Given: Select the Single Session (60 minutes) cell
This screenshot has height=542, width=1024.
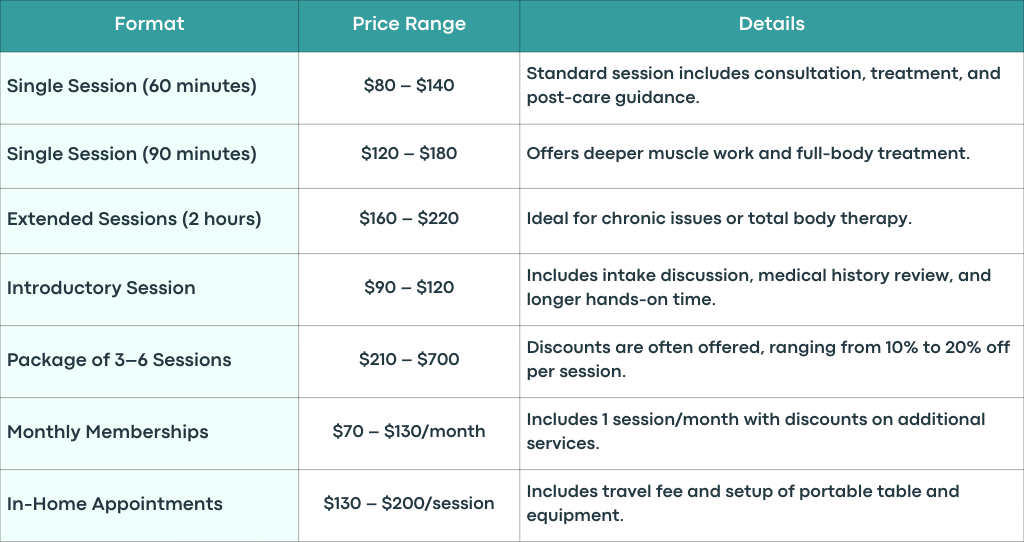Looking at the screenshot, I should coord(149,88).
